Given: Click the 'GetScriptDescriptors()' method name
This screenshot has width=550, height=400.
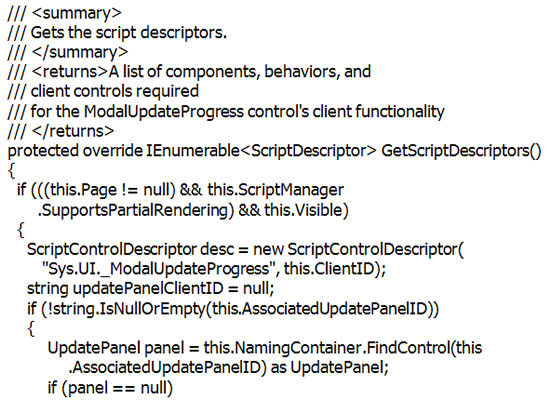Looking at the screenshot, I should coord(461,151).
